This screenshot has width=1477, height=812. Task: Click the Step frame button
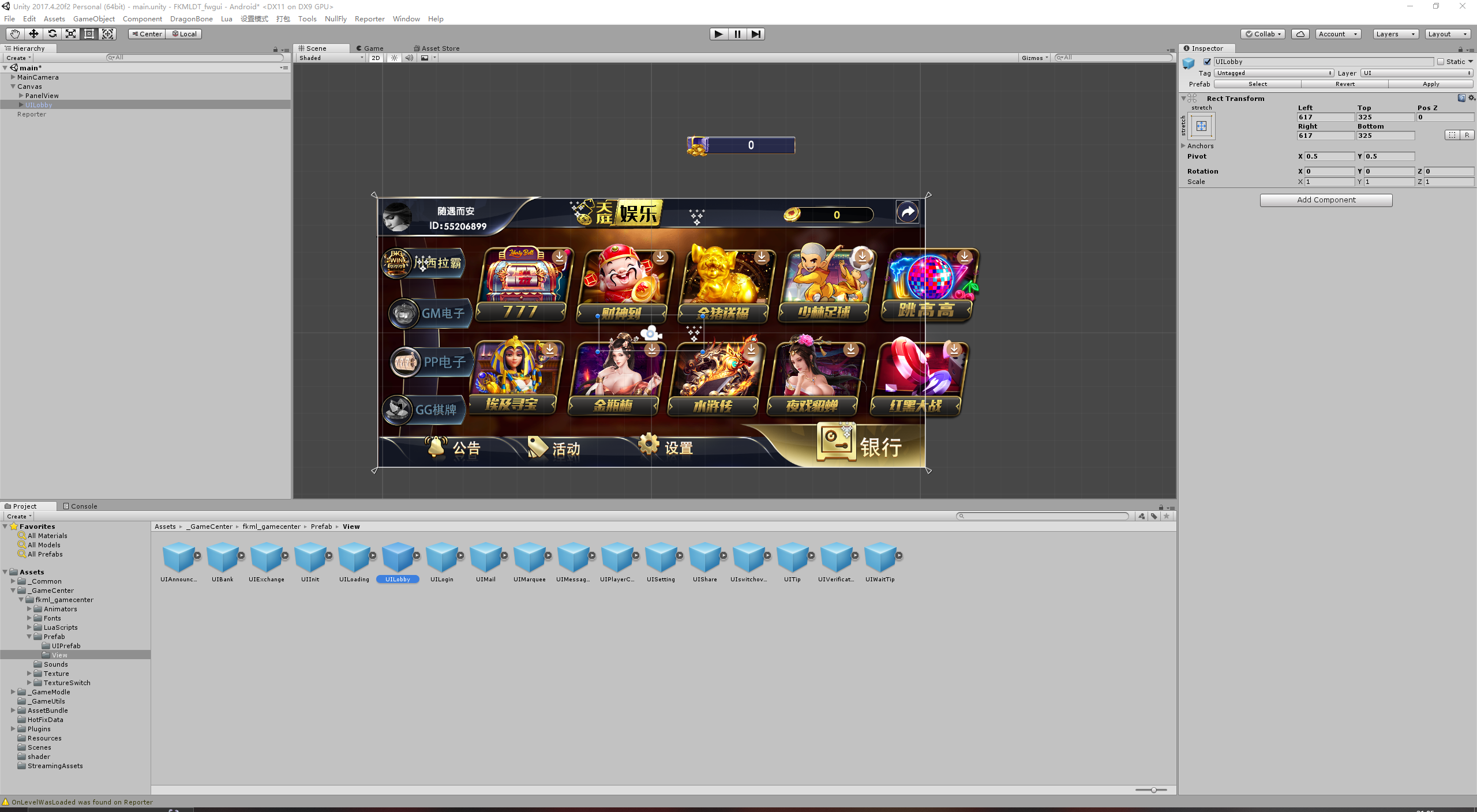click(756, 34)
